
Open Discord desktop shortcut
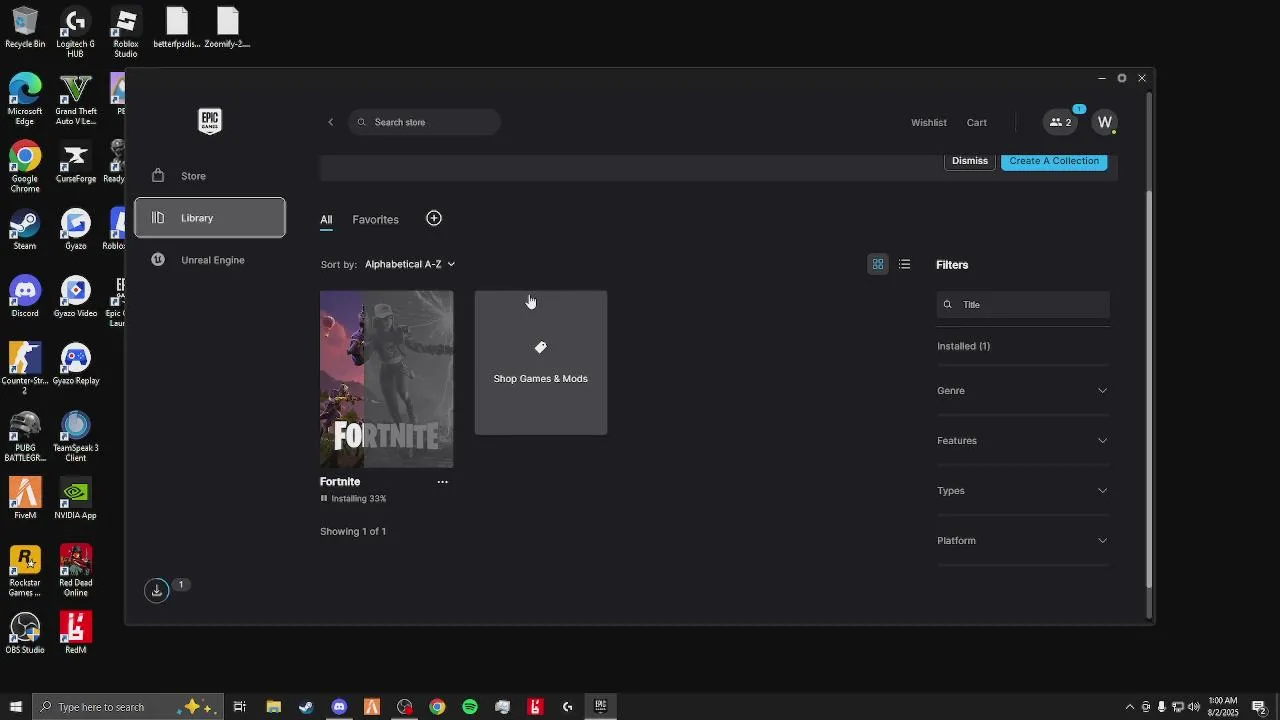25,296
